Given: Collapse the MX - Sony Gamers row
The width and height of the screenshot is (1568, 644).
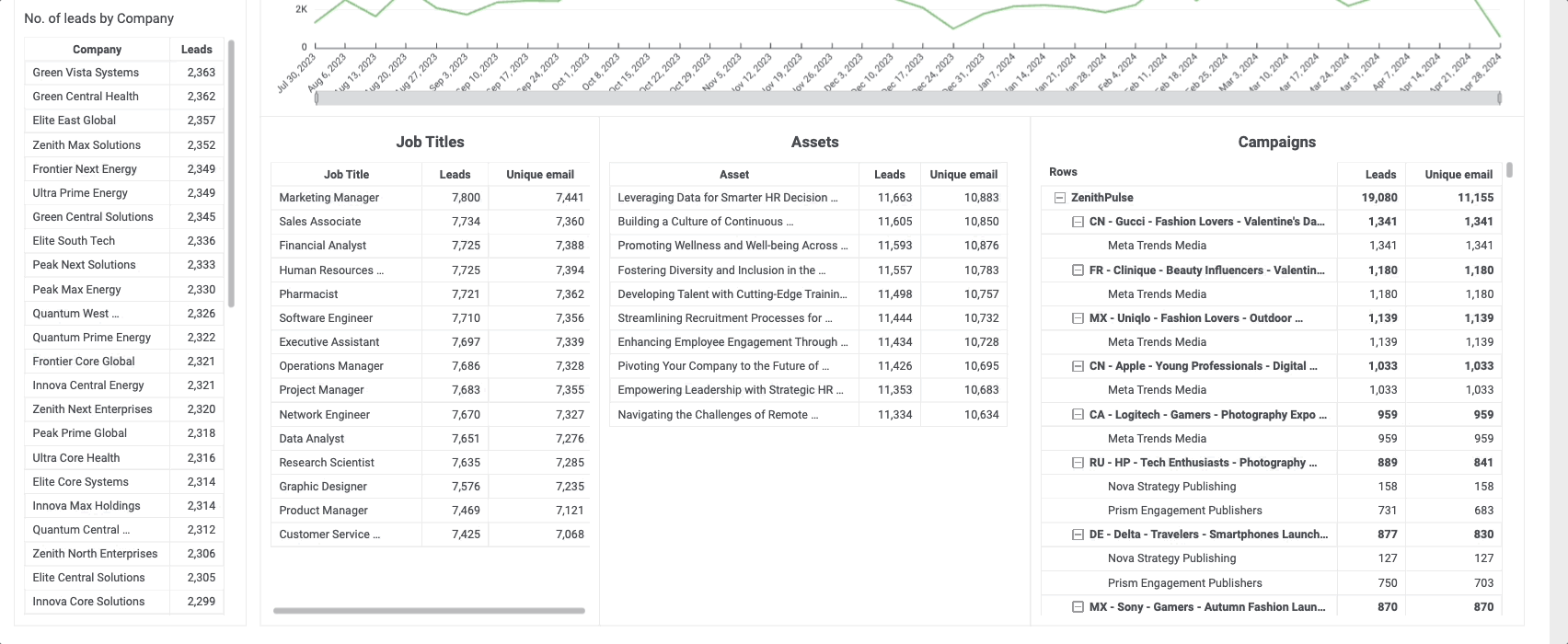Looking at the screenshot, I should click(x=1078, y=607).
